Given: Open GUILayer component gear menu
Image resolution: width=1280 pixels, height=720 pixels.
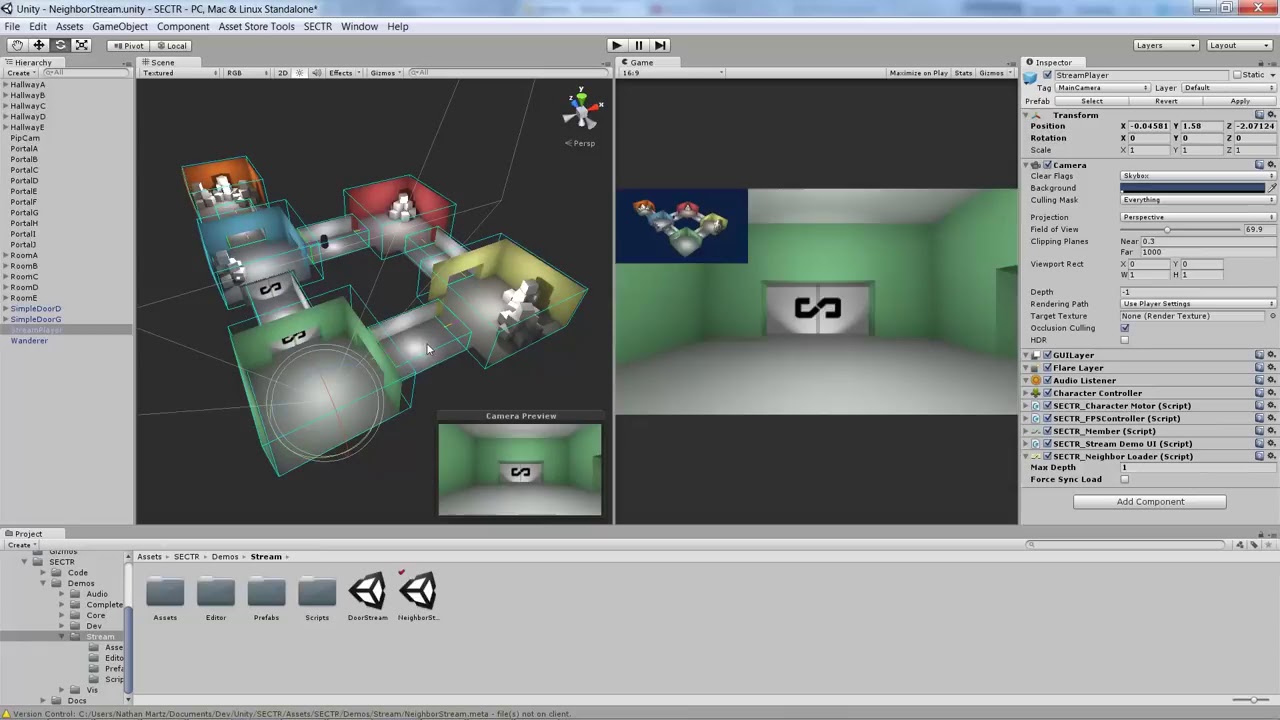Looking at the screenshot, I should point(1272,355).
